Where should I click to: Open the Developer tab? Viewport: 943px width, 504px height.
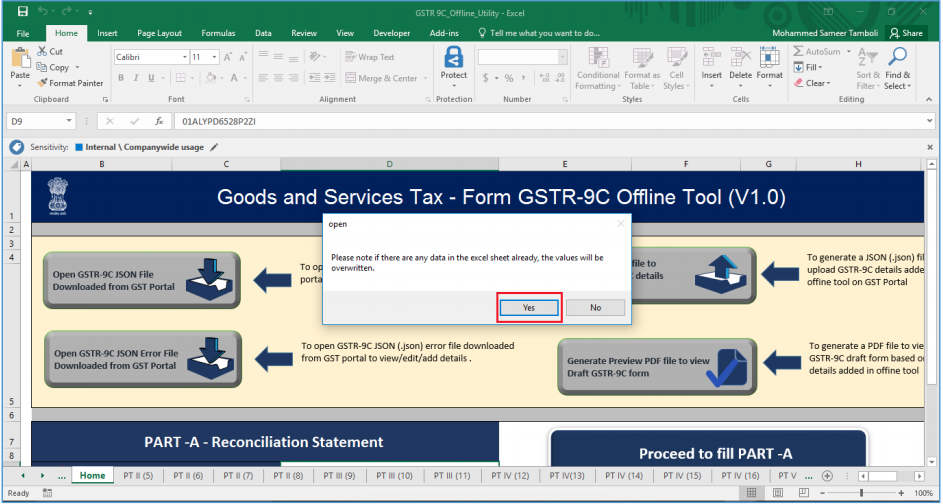click(x=392, y=33)
